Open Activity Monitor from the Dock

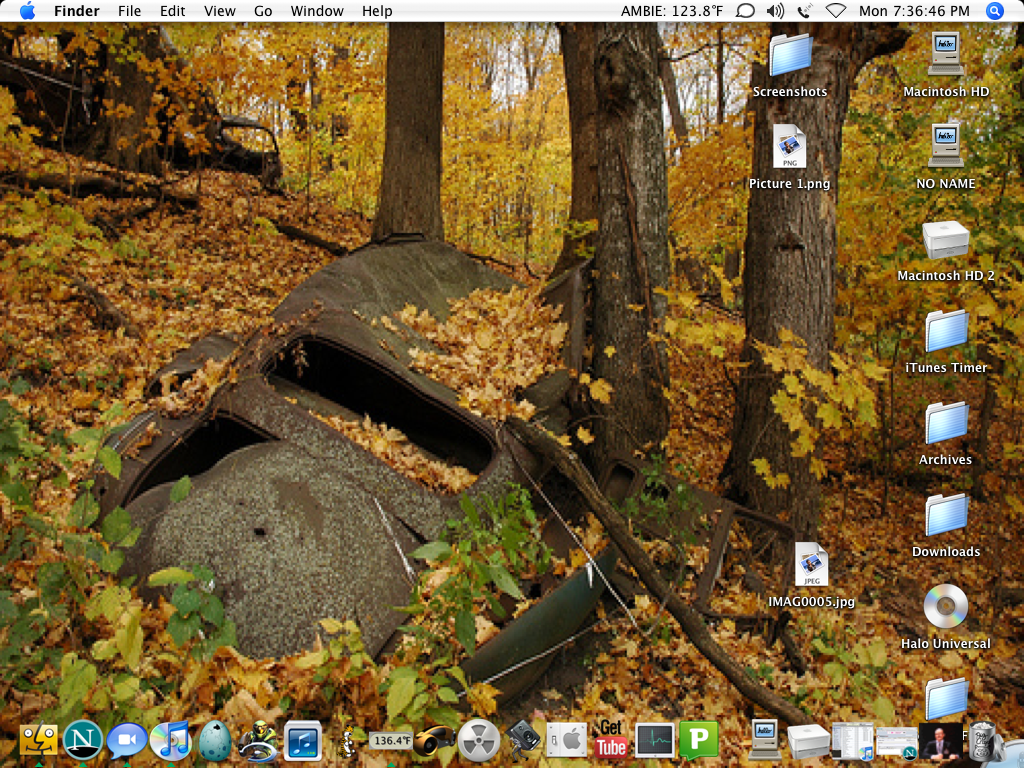[655, 741]
